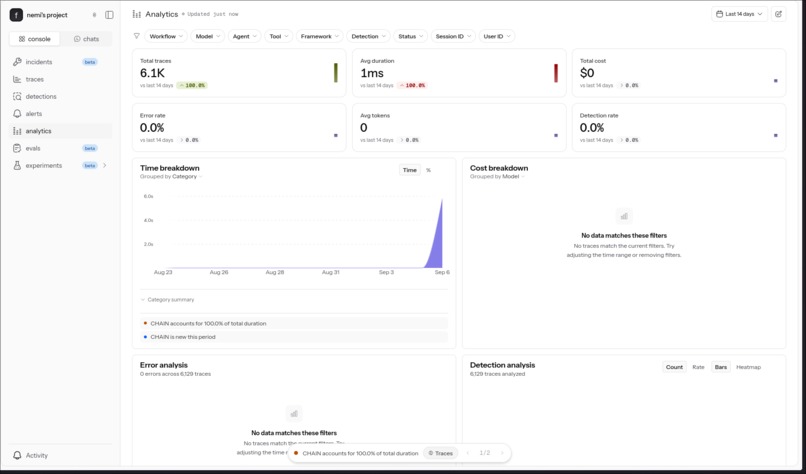The image size is (806, 474).
Task: Expand the experiments submenu chevron
Action: (105, 166)
